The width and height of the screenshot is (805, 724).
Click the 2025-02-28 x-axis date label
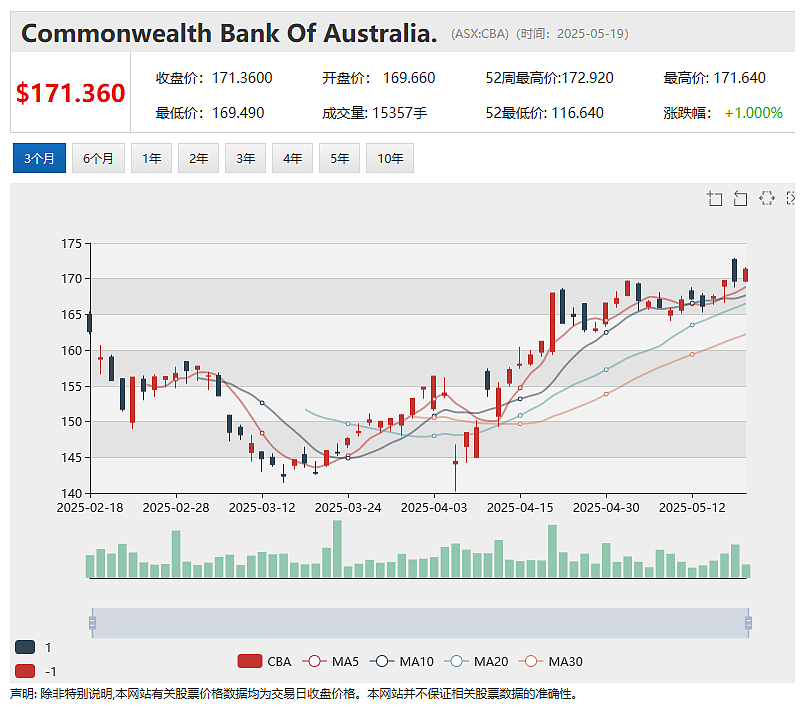176,508
